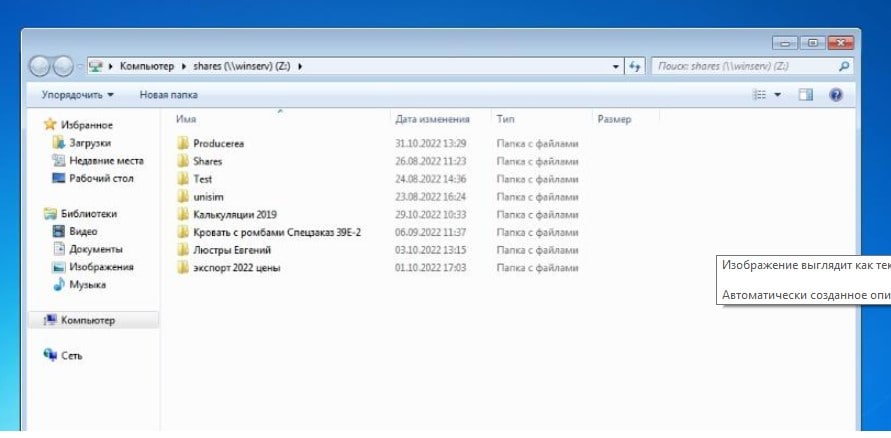Click the Музыка library icon
The width and height of the screenshot is (891, 438).
59,285
